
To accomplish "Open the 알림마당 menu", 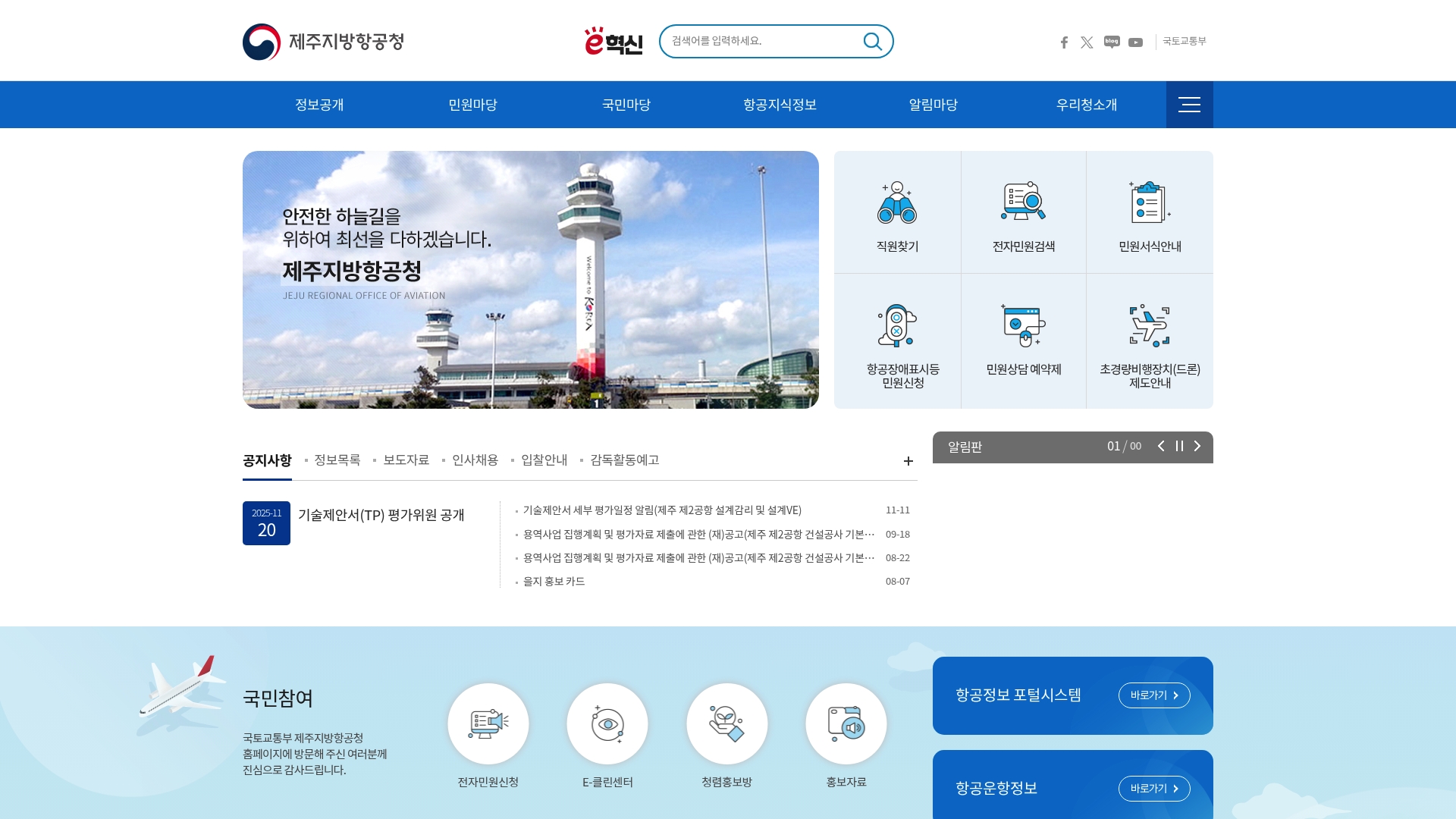I will [x=934, y=105].
